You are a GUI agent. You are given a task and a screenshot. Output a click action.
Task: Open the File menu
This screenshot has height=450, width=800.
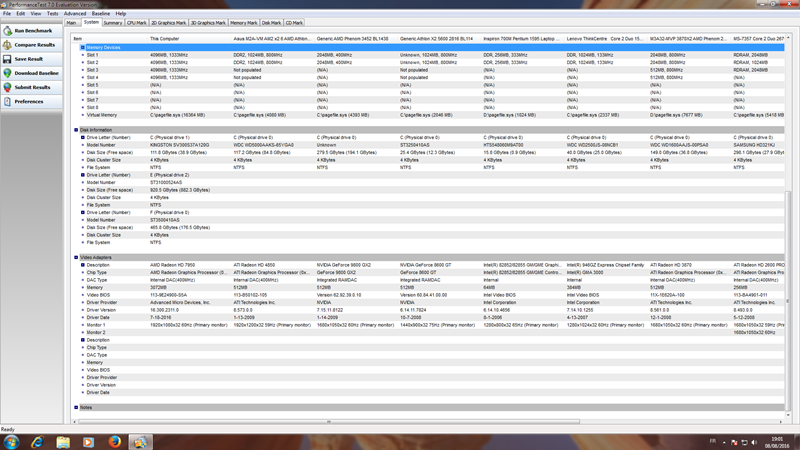pos(7,14)
